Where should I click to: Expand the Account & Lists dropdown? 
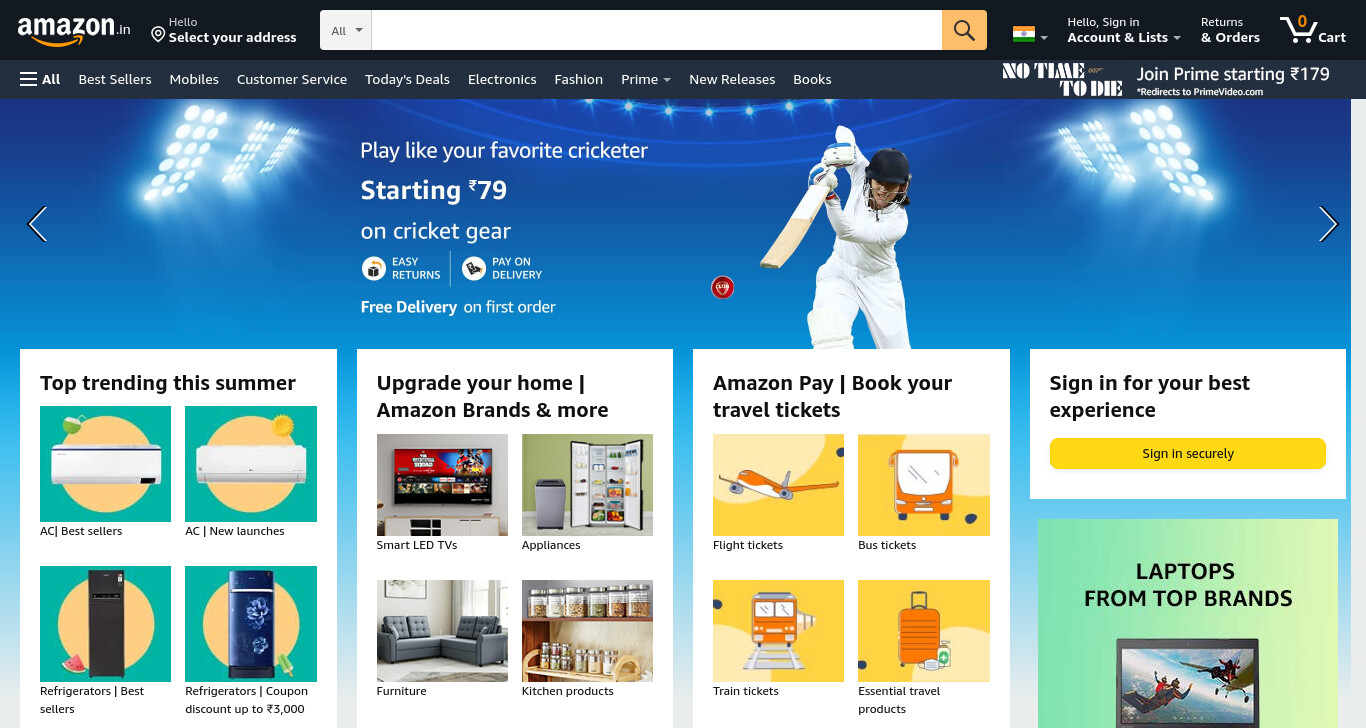[x=1124, y=30]
